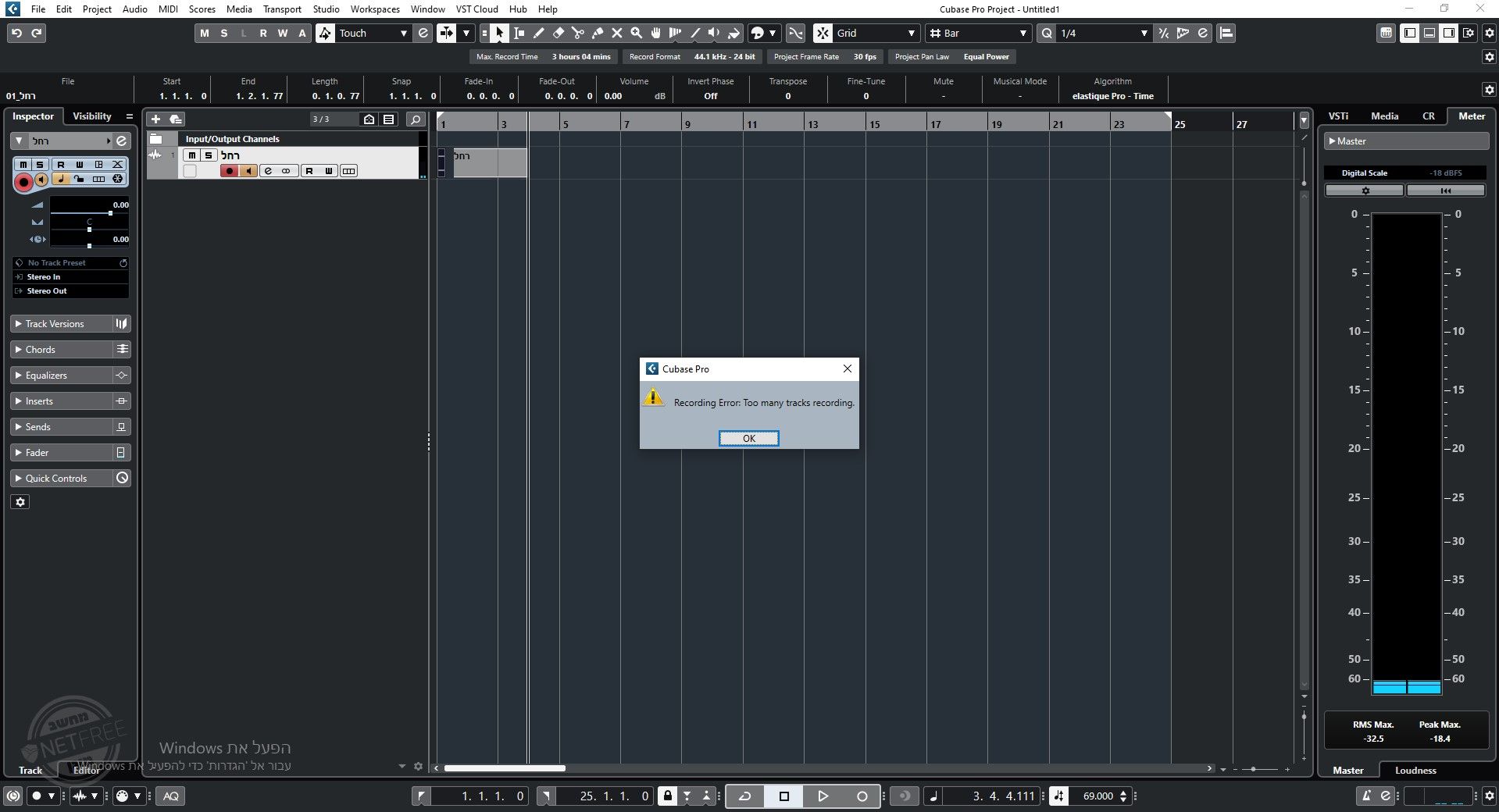Toggle the right zone visibility
This screenshot has width=1499, height=812.
[x=1449, y=33]
